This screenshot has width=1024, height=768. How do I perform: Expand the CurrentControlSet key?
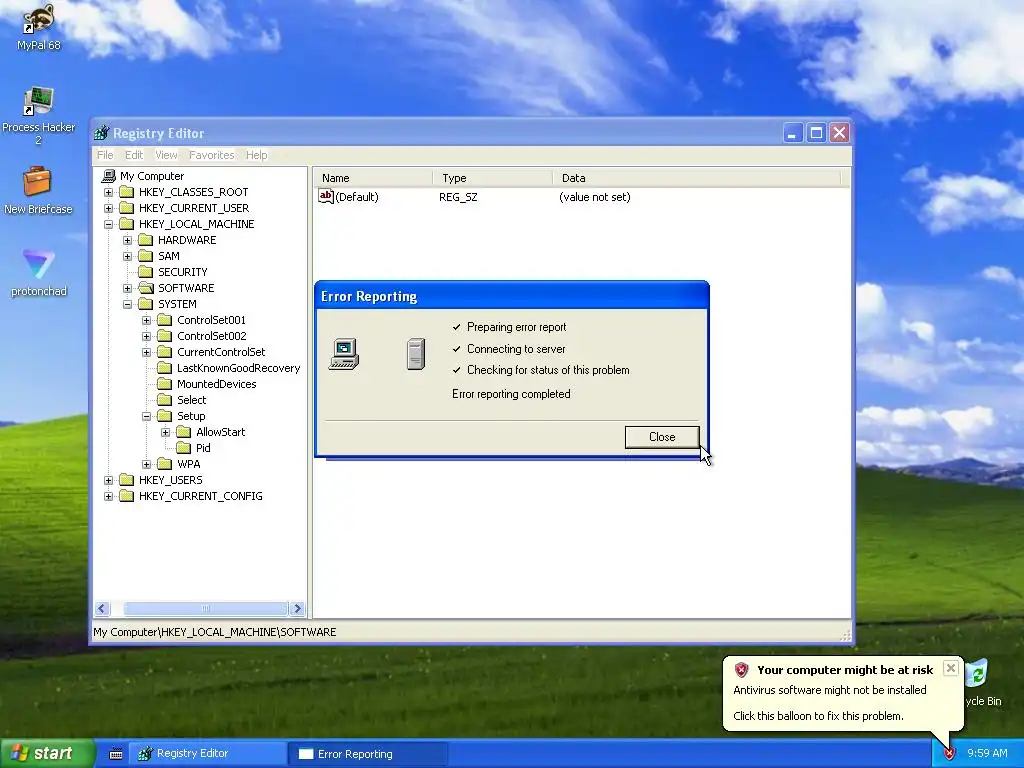(146, 353)
